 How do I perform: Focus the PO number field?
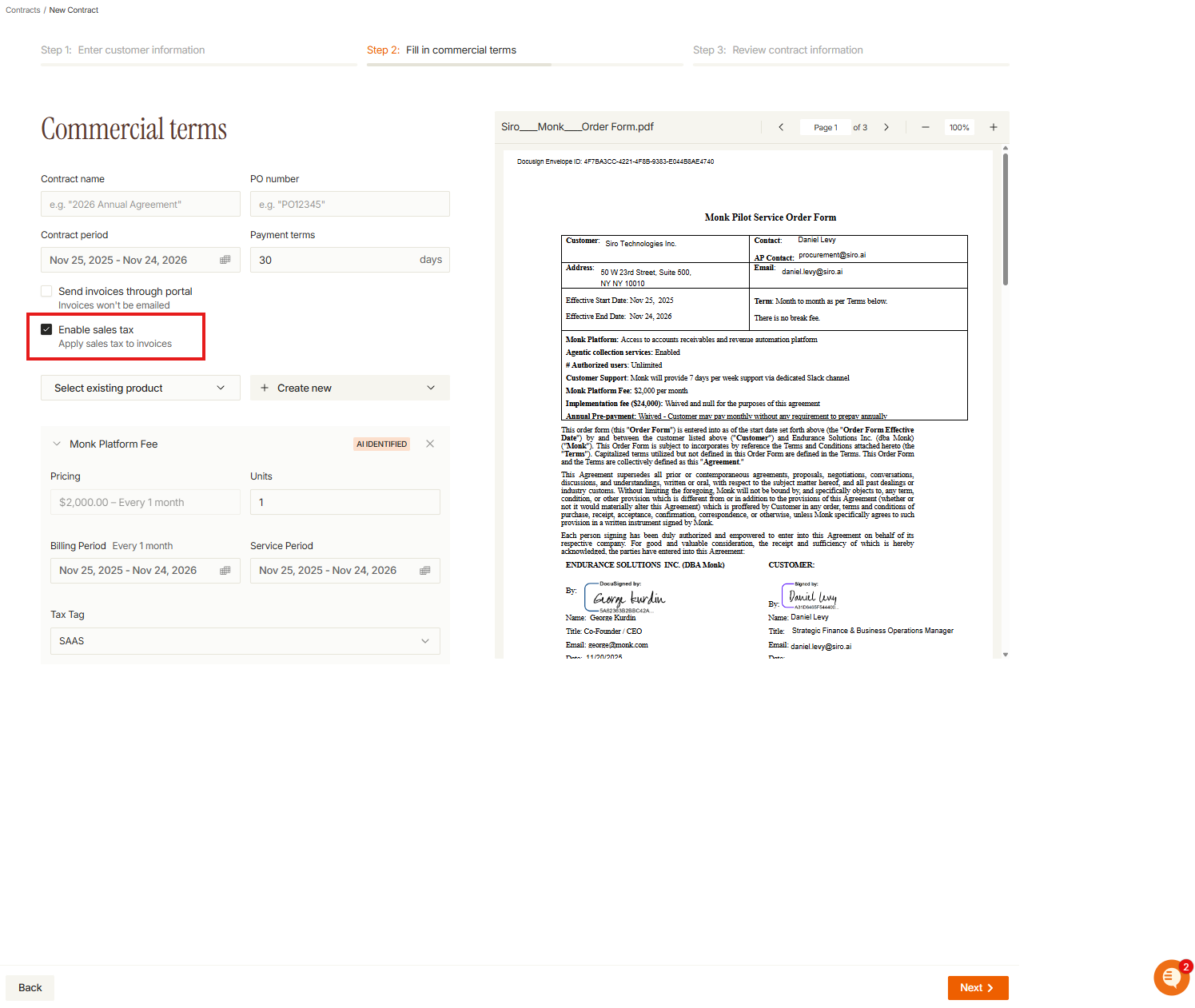click(350, 204)
